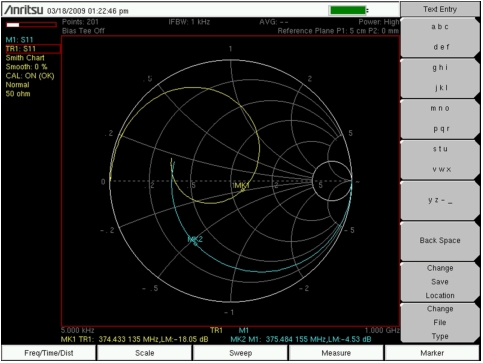Image resolution: width=483 pixels, height=363 pixels.
Task: Click the green battery status indicator
Action: point(348,10)
